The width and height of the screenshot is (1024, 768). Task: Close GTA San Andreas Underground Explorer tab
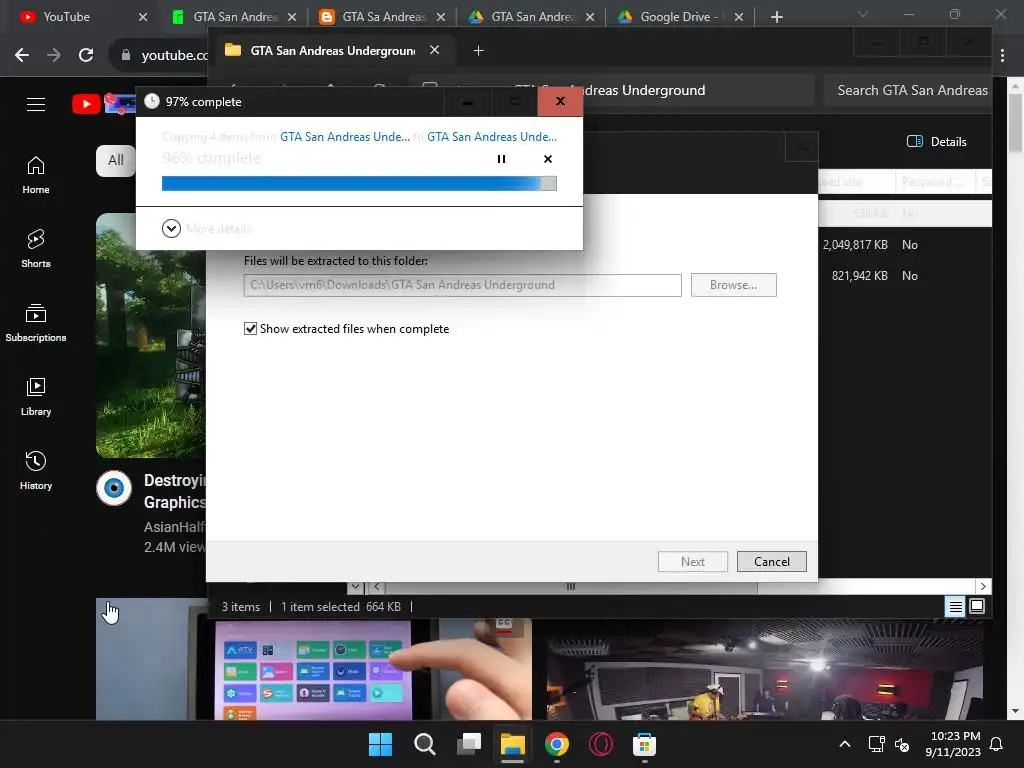(x=434, y=50)
